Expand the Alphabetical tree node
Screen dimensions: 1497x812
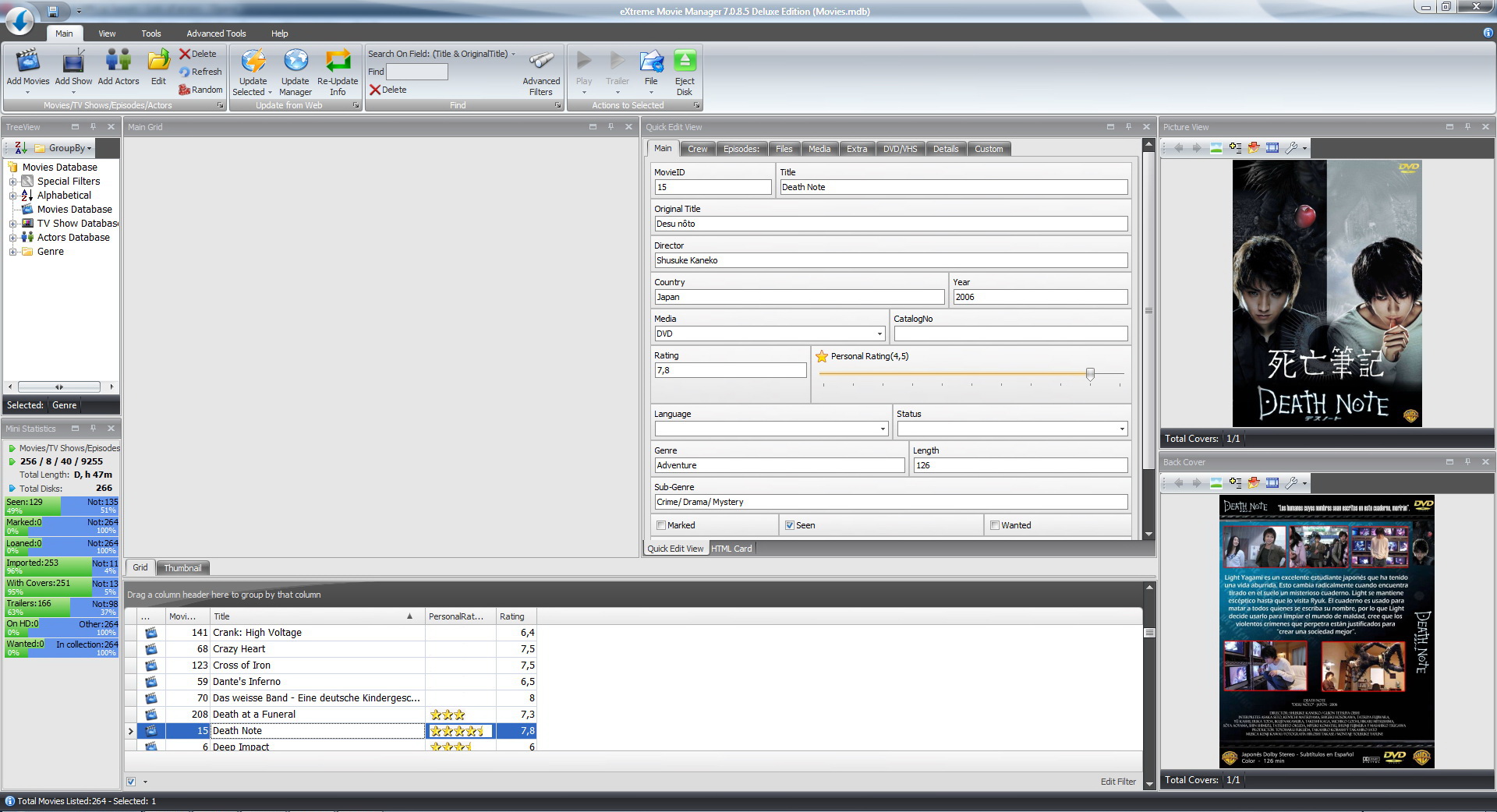coord(12,196)
